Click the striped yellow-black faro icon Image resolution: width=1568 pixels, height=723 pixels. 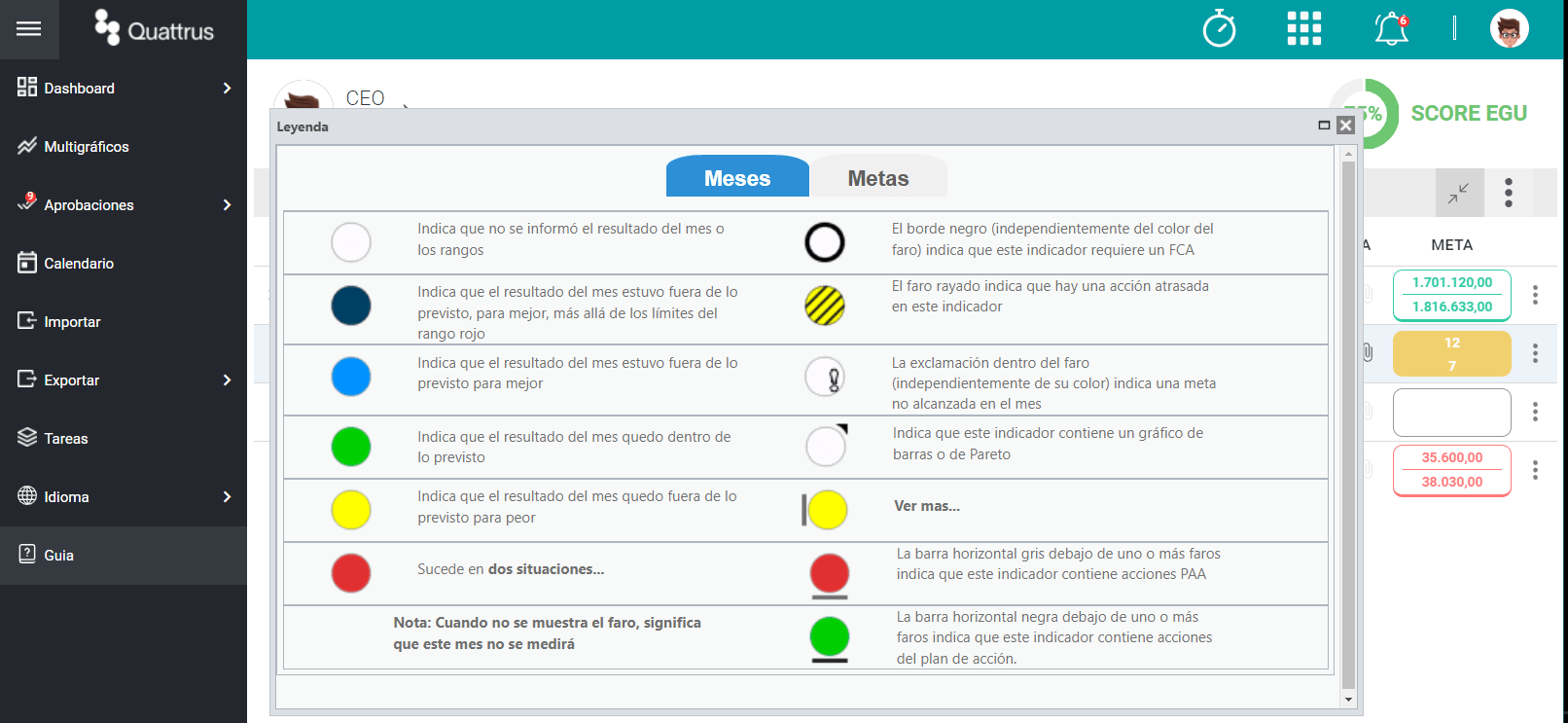(825, 306)
